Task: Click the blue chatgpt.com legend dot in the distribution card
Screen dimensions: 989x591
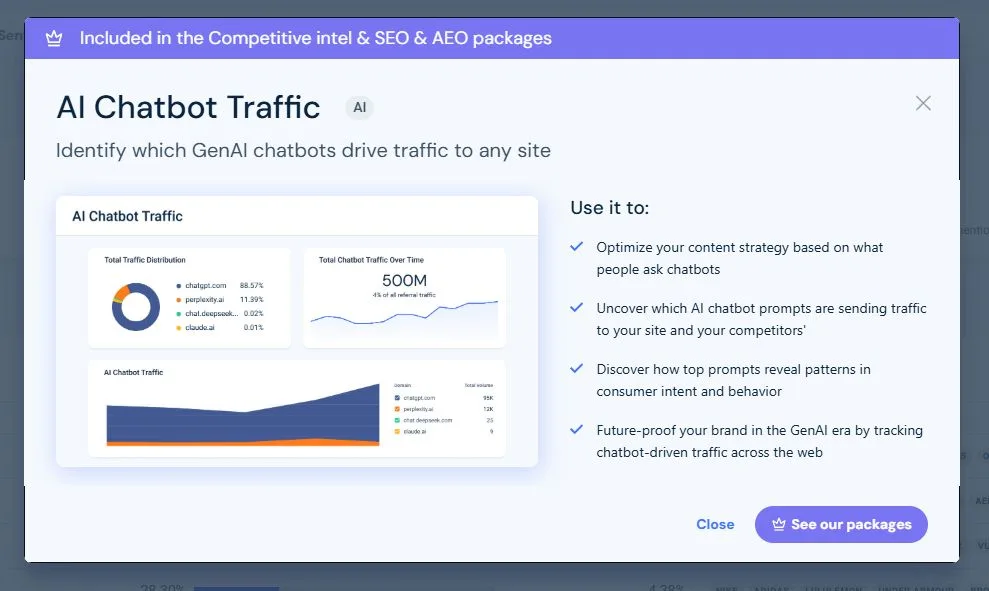Action: pyautogui.click(x=178, y=286)
